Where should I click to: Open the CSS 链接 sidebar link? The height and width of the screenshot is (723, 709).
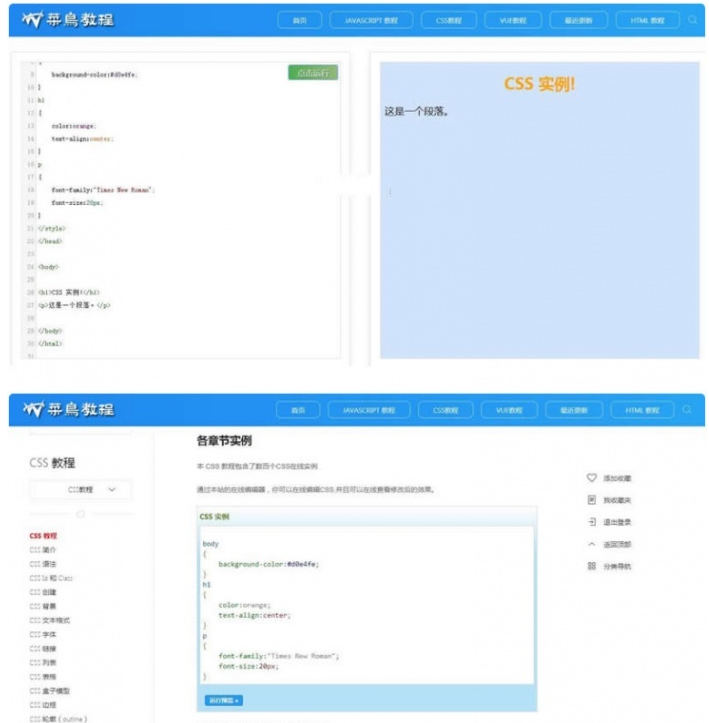click(x=43, y=649)
